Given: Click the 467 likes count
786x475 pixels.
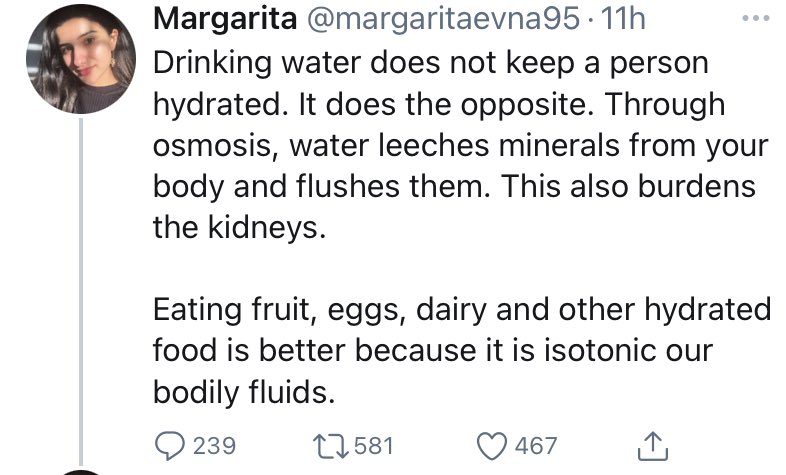Looking at the screenshot, I should coord(536,445).
